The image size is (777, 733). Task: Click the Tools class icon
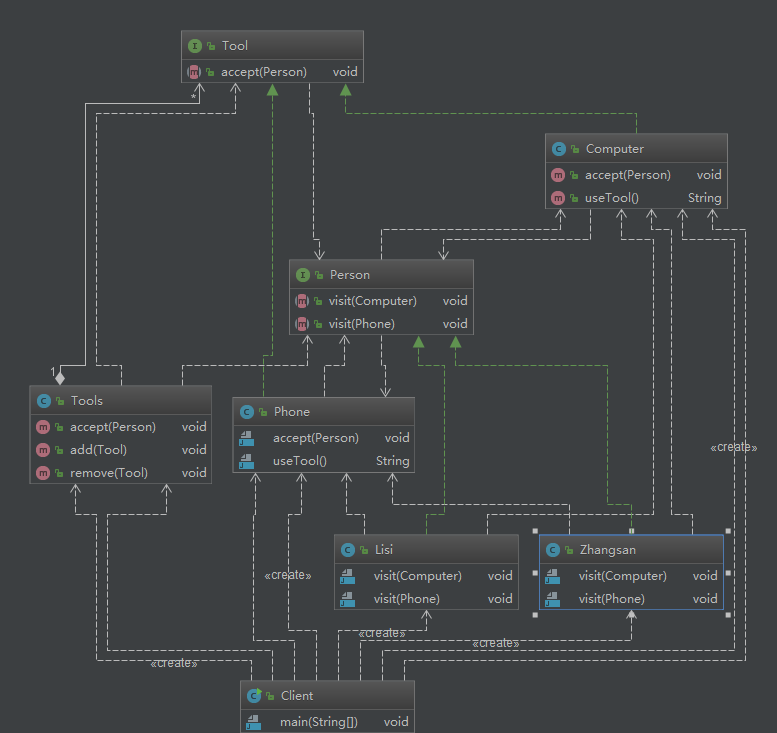[x=43, y=401]
